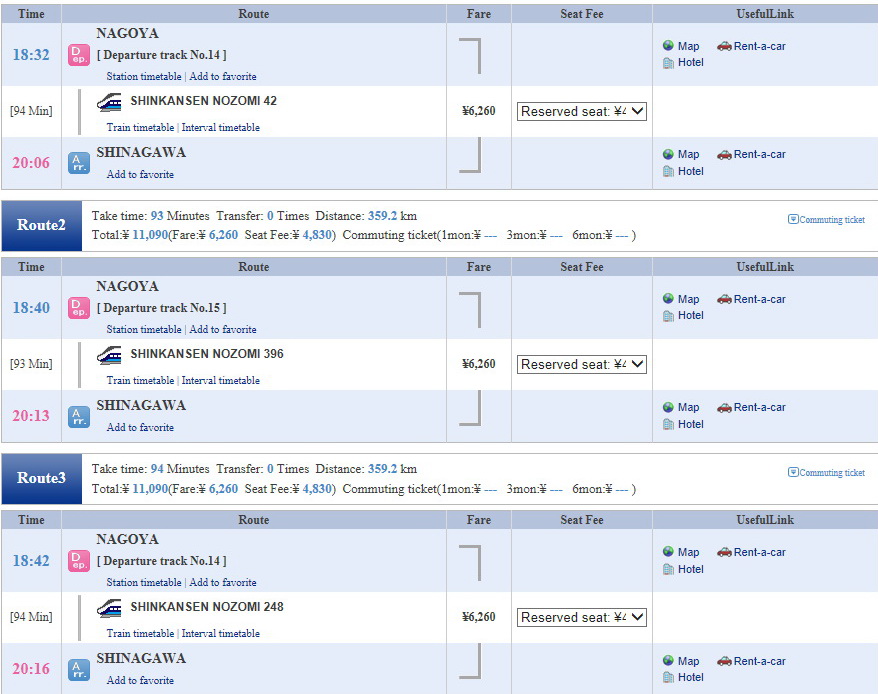This screenshot has height=694, width=878.
Task: Expand Commuting ticket for Route2
Action: [826, 220]
